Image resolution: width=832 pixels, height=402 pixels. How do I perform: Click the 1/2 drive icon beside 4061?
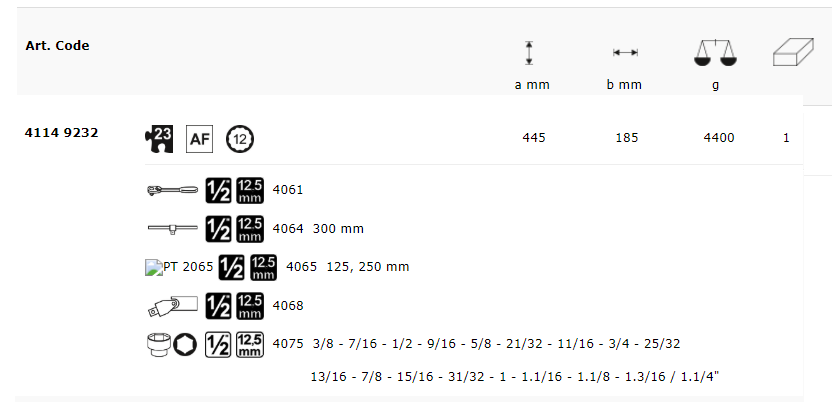[218, 190]
